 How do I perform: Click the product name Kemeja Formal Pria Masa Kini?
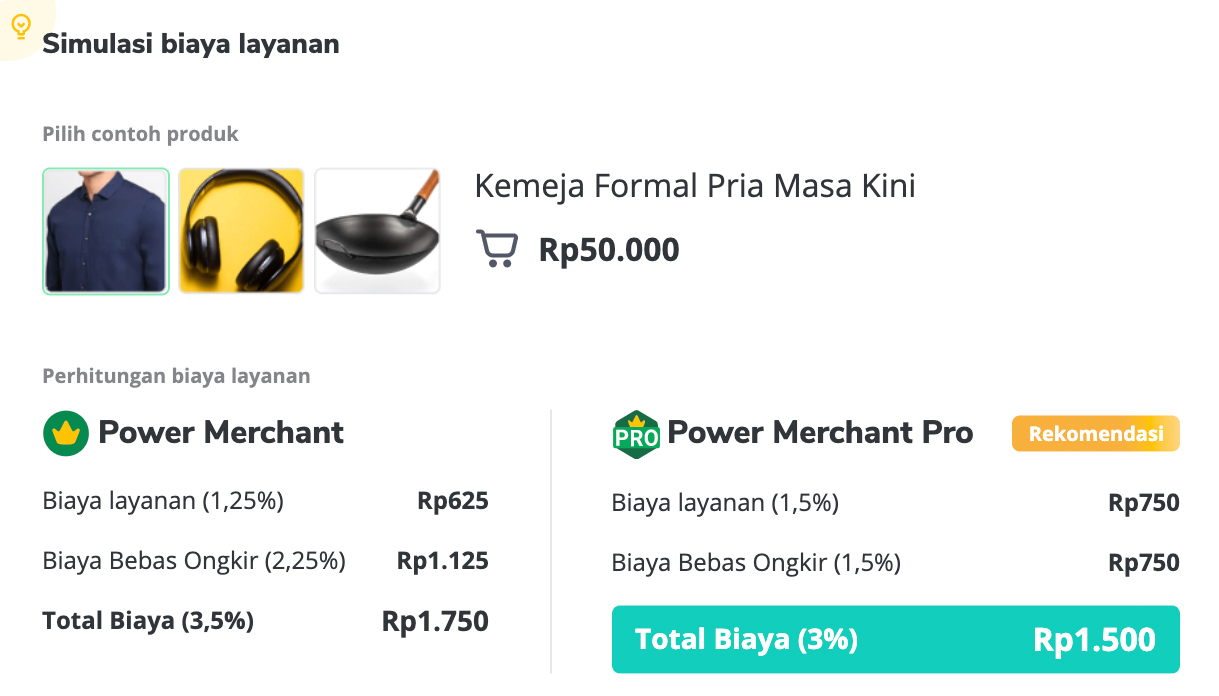click(695, 186)
